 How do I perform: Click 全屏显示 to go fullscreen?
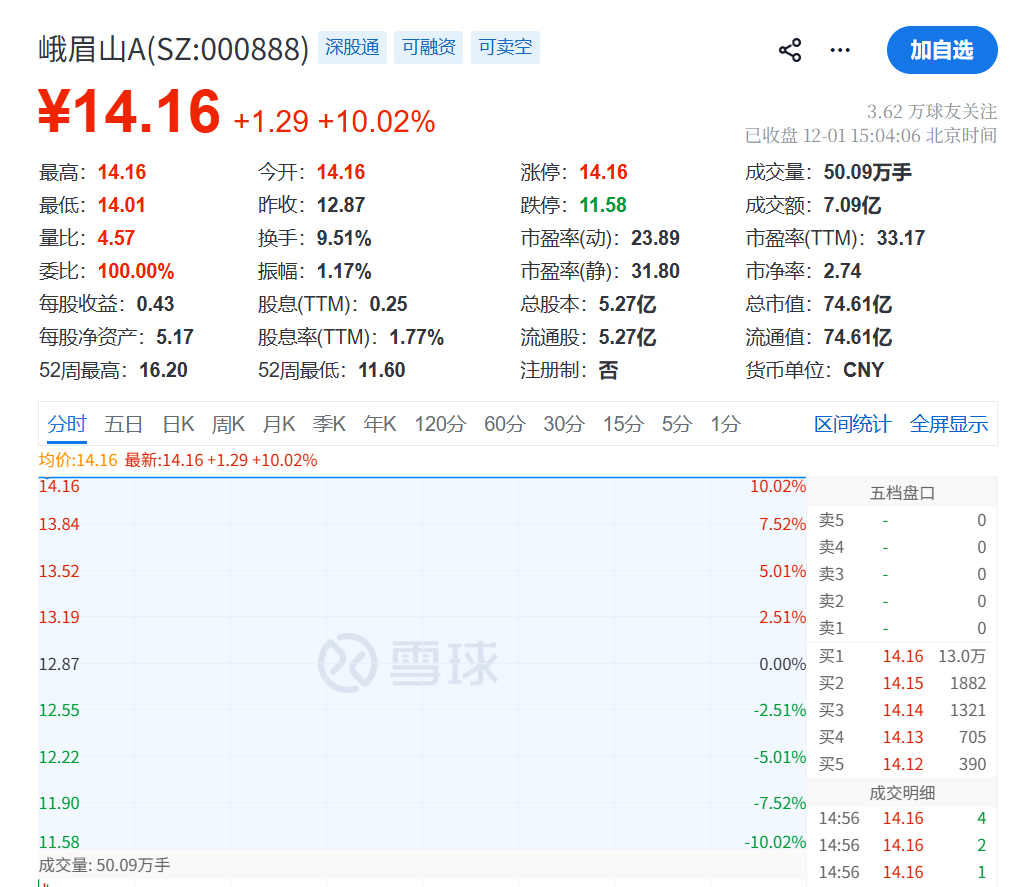(x=948, y=424)
